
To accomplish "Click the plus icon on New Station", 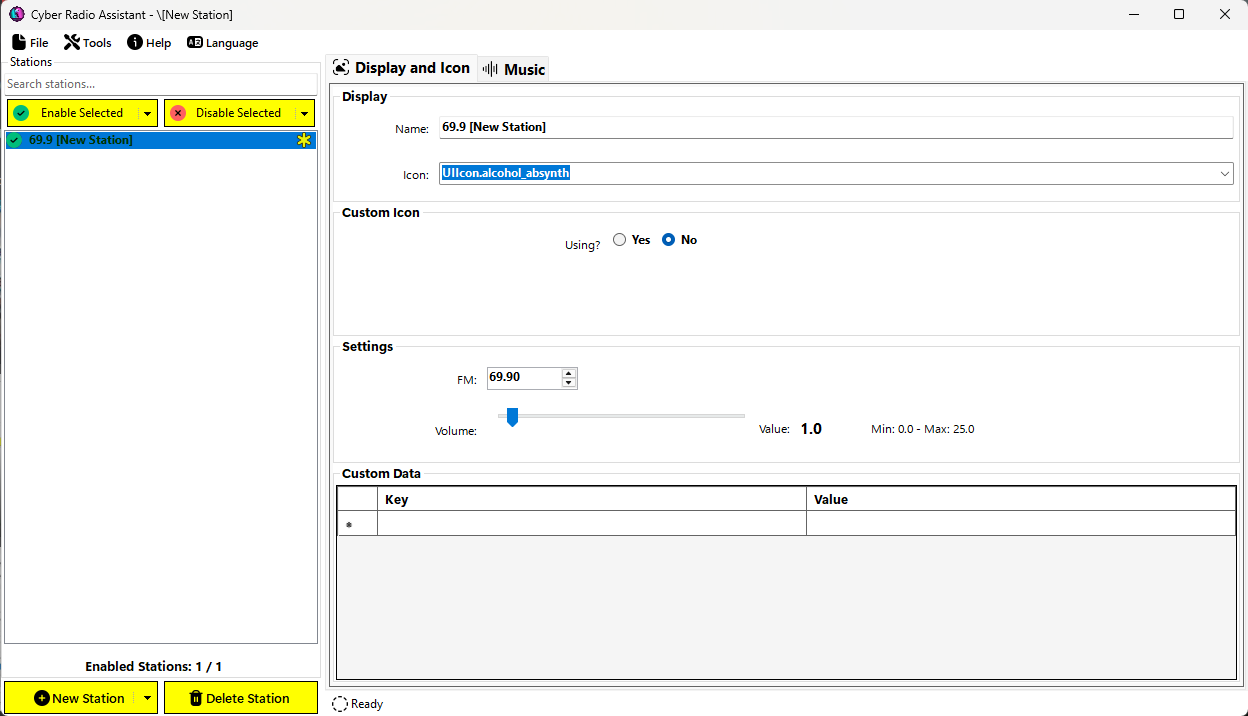I will coord(42,698).
